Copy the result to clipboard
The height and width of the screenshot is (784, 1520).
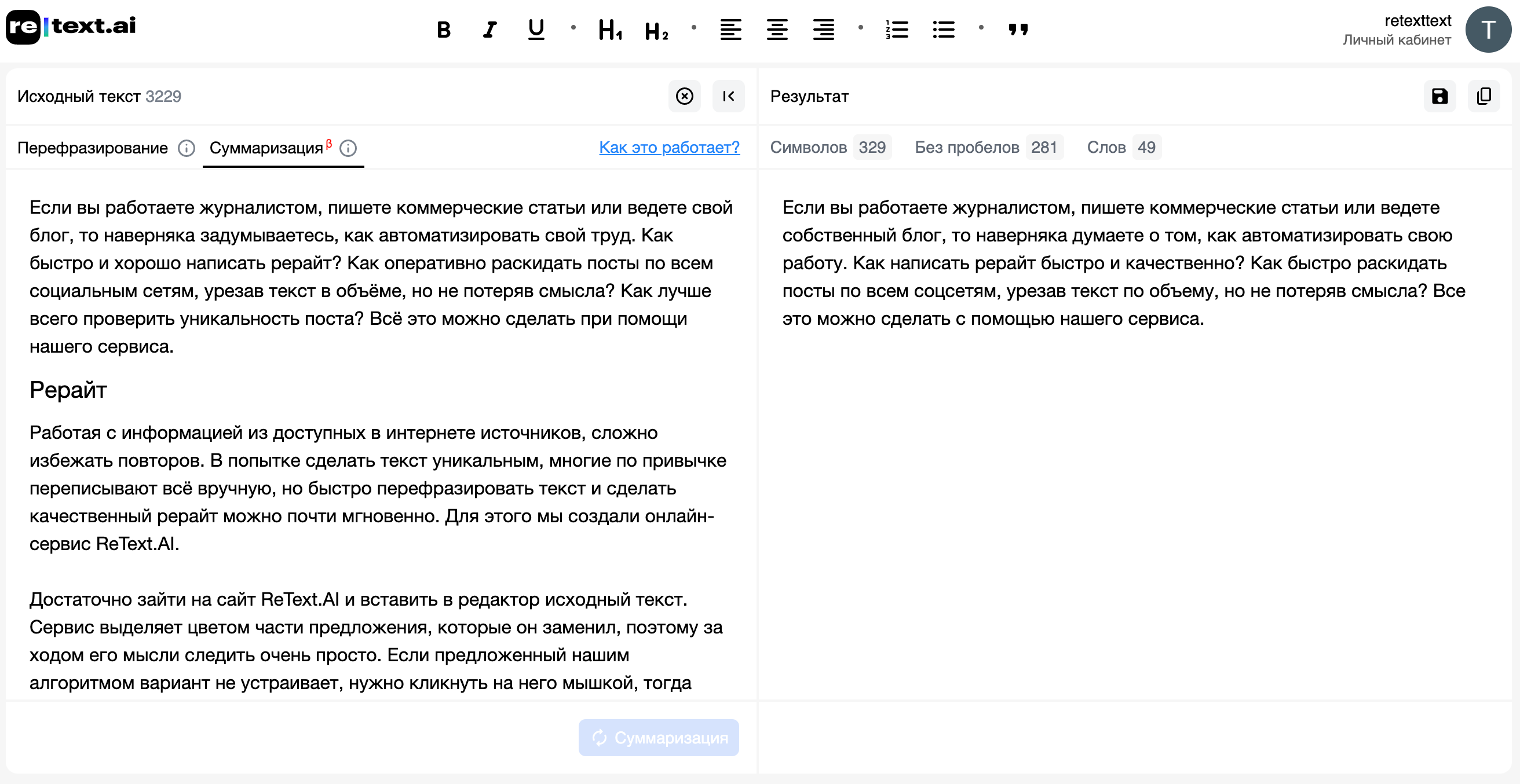[x=1485, y=96]
